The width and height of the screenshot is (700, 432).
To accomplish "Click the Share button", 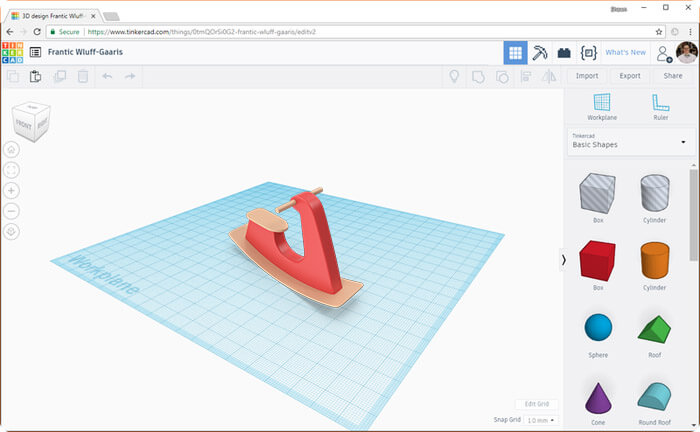I will click(x=673, y=76).
